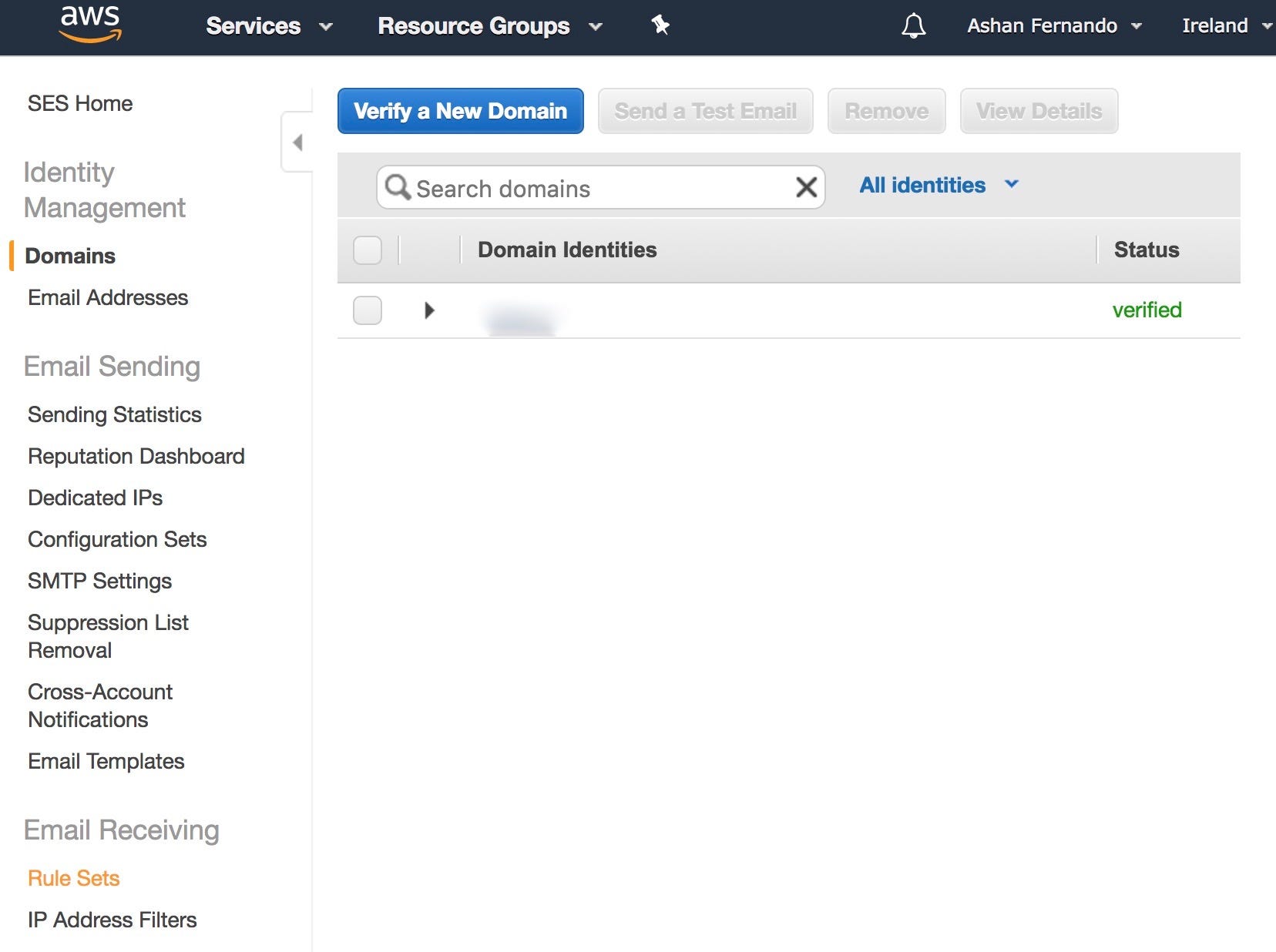The image size is (1276, 952).
Task: Open the notifications bell
Action: click(912, 25)
